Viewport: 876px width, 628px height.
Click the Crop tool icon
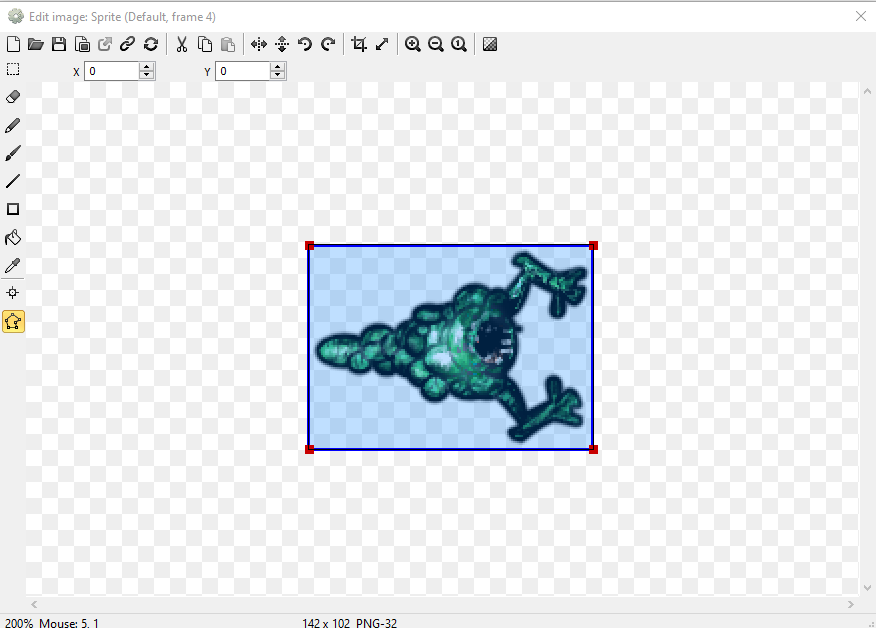pos(359,44)
